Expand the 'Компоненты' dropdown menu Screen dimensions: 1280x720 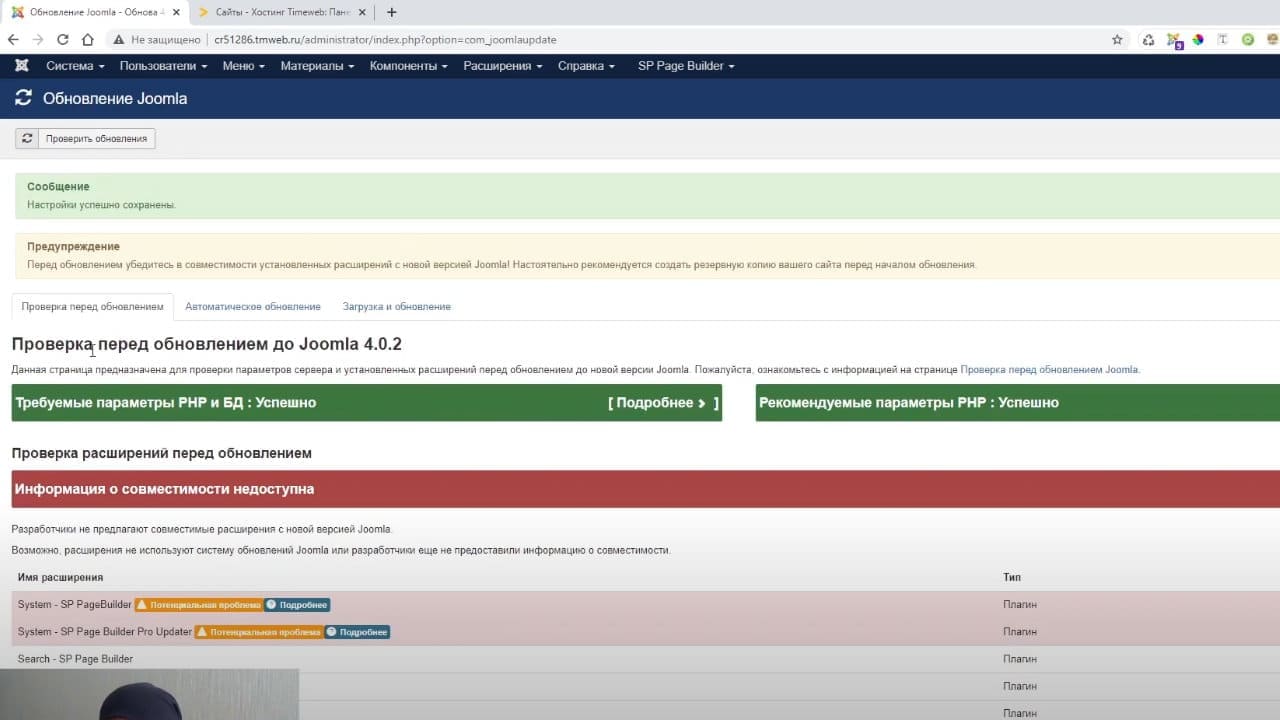[x=409, y=66]
